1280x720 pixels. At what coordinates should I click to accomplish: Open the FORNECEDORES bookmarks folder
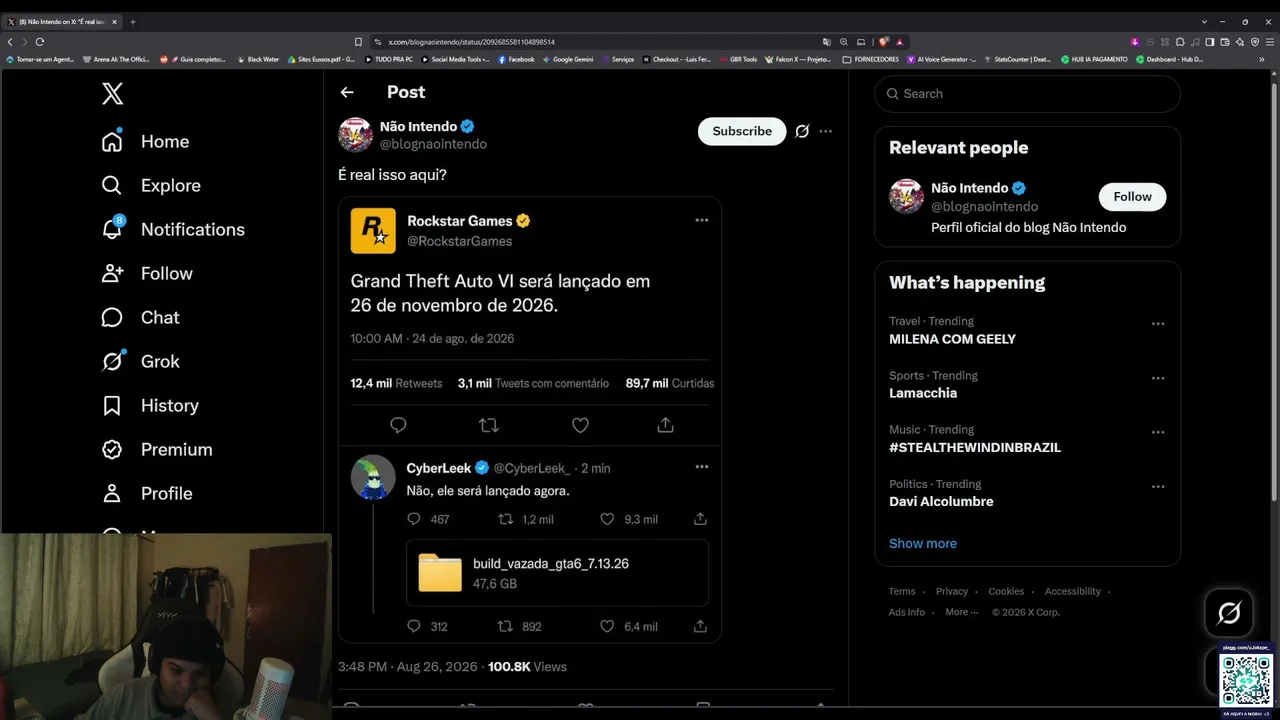pos(871,59)
